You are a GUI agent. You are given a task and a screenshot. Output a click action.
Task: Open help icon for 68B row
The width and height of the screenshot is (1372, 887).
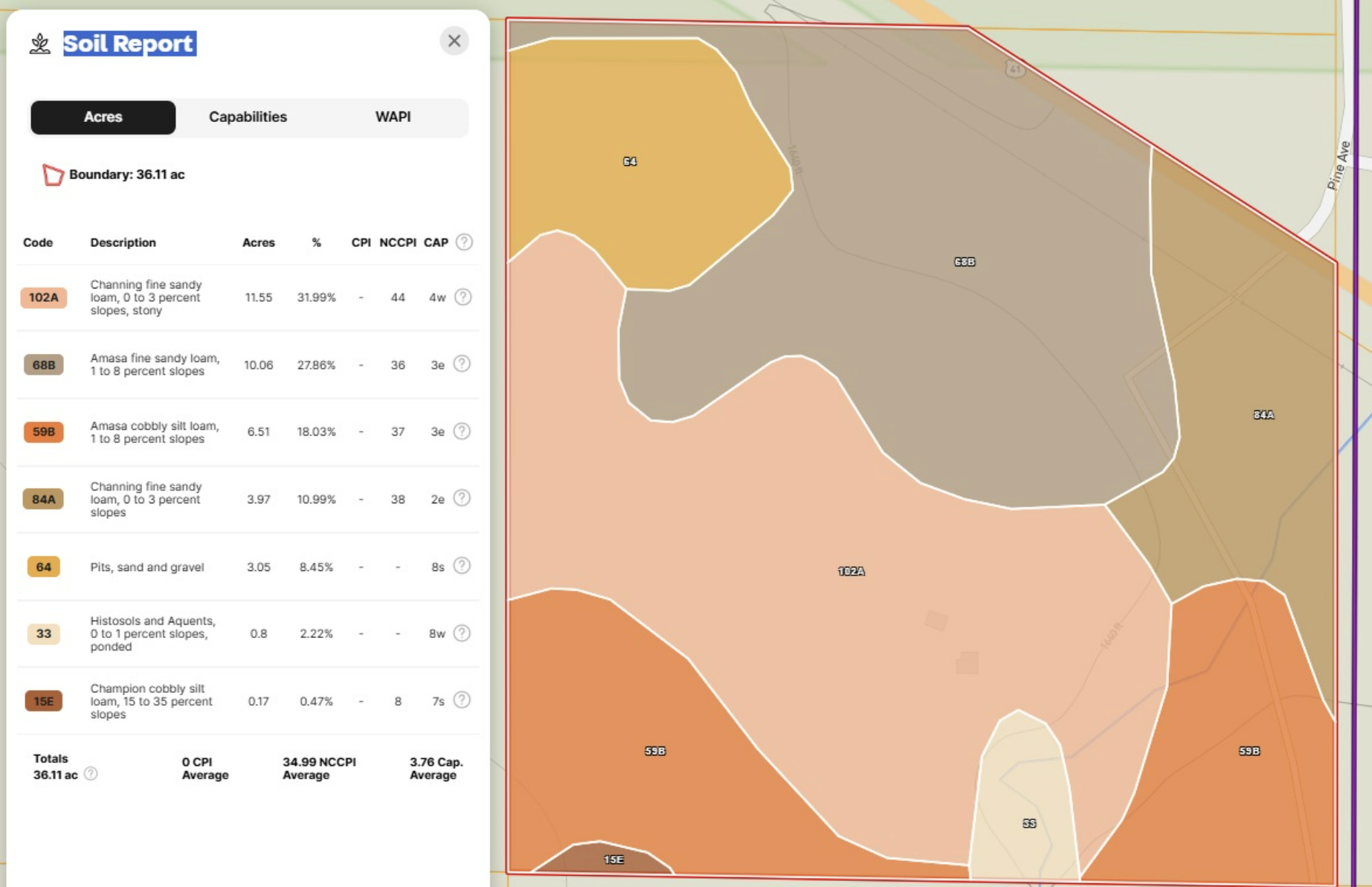click(x=462, y=364)
